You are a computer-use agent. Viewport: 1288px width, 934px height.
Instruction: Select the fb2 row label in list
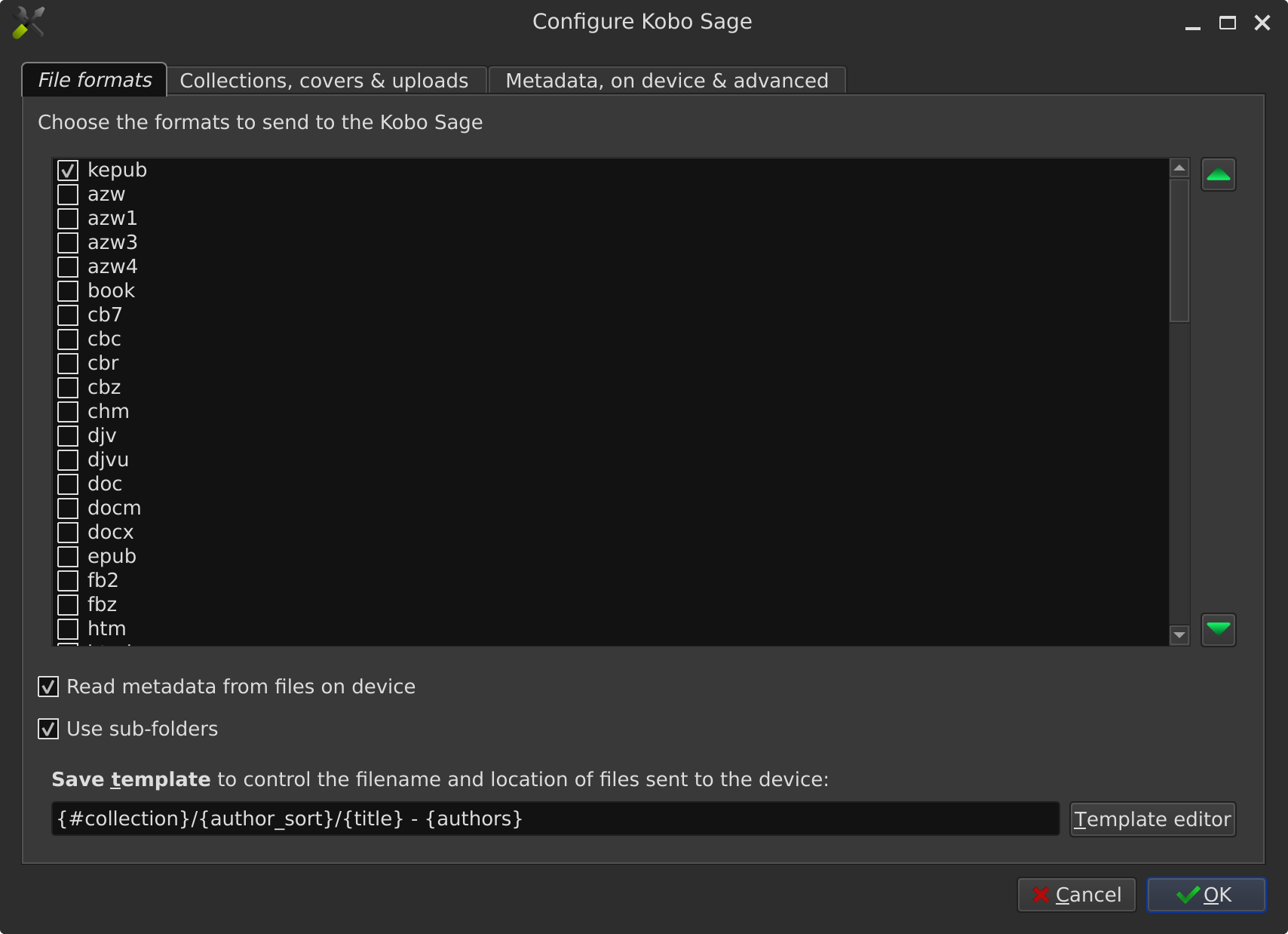pos(103,581)
